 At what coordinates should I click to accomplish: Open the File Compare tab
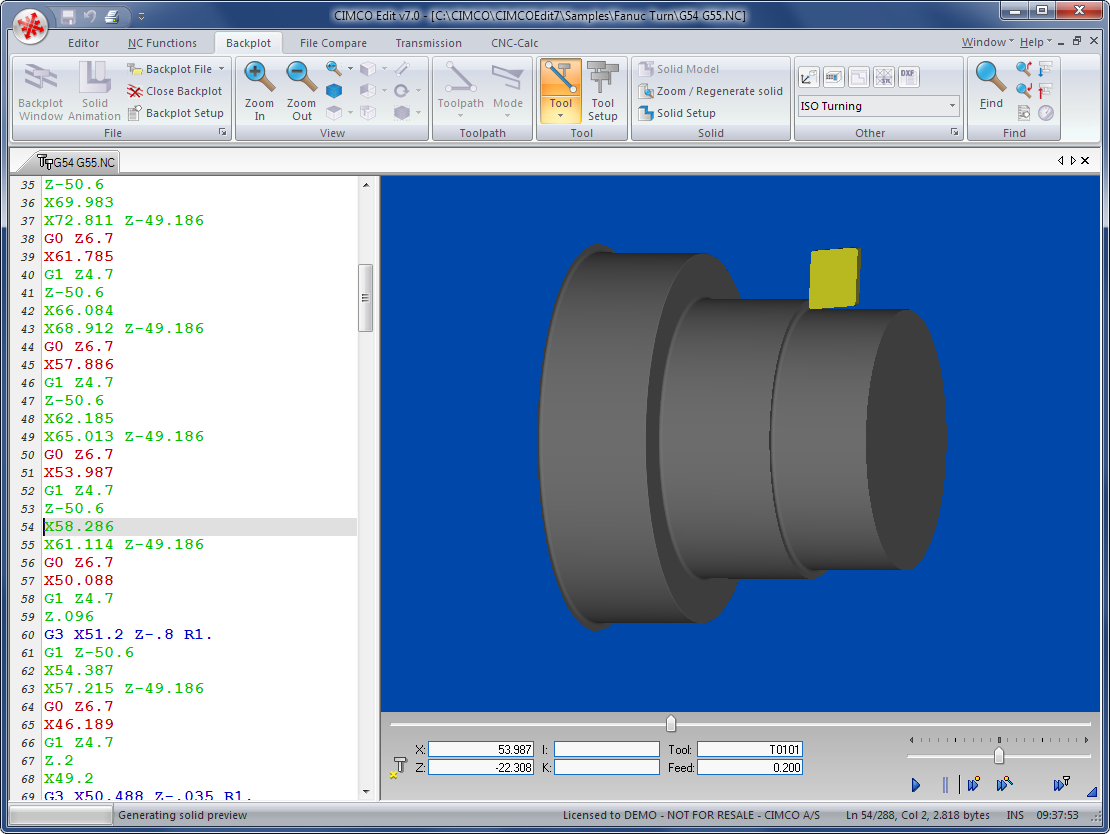[333, 43]
